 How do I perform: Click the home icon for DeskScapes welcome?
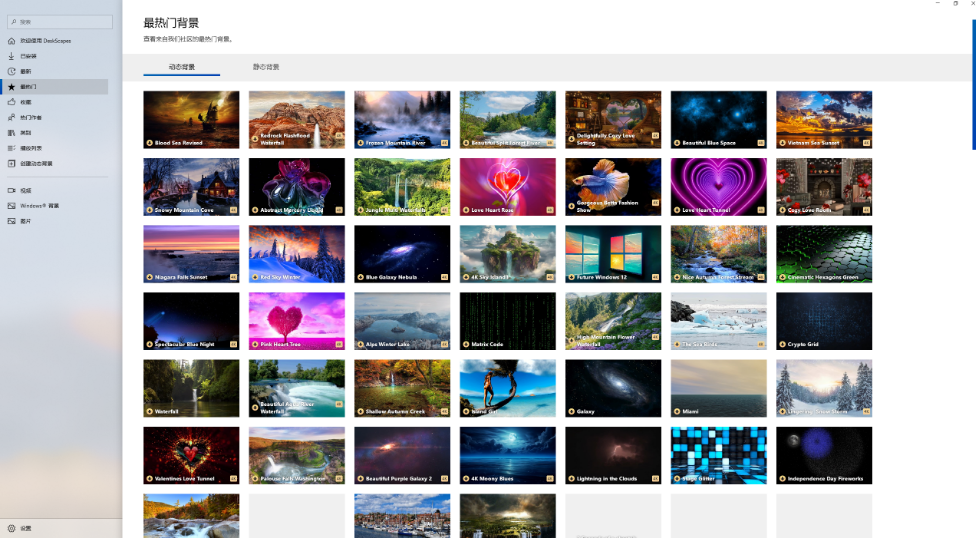click(x=12, y=41)
